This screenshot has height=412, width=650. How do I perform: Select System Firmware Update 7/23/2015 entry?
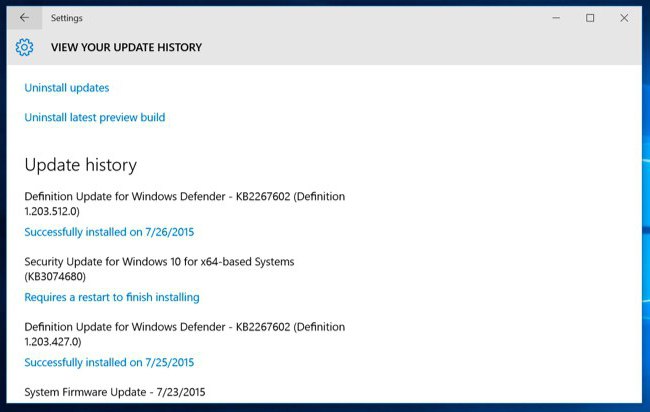tap(115, 392)
